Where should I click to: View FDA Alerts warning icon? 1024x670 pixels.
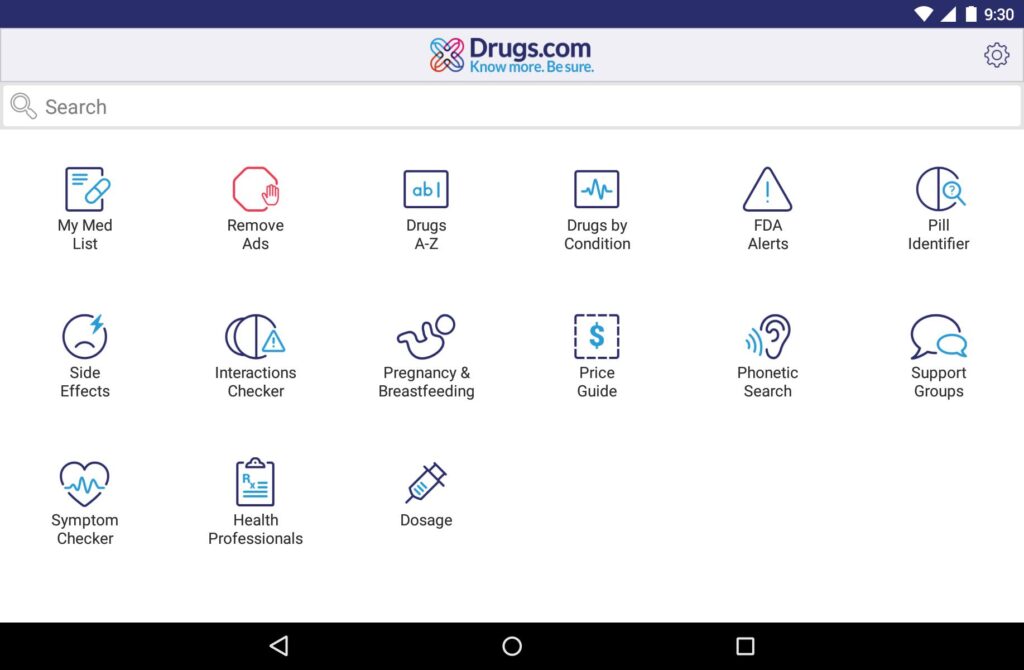click(767, 189)
